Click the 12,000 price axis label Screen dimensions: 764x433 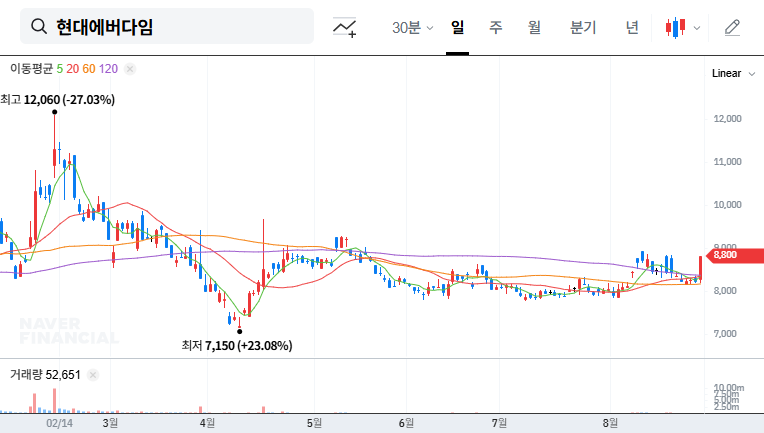[x=727, y=119]
